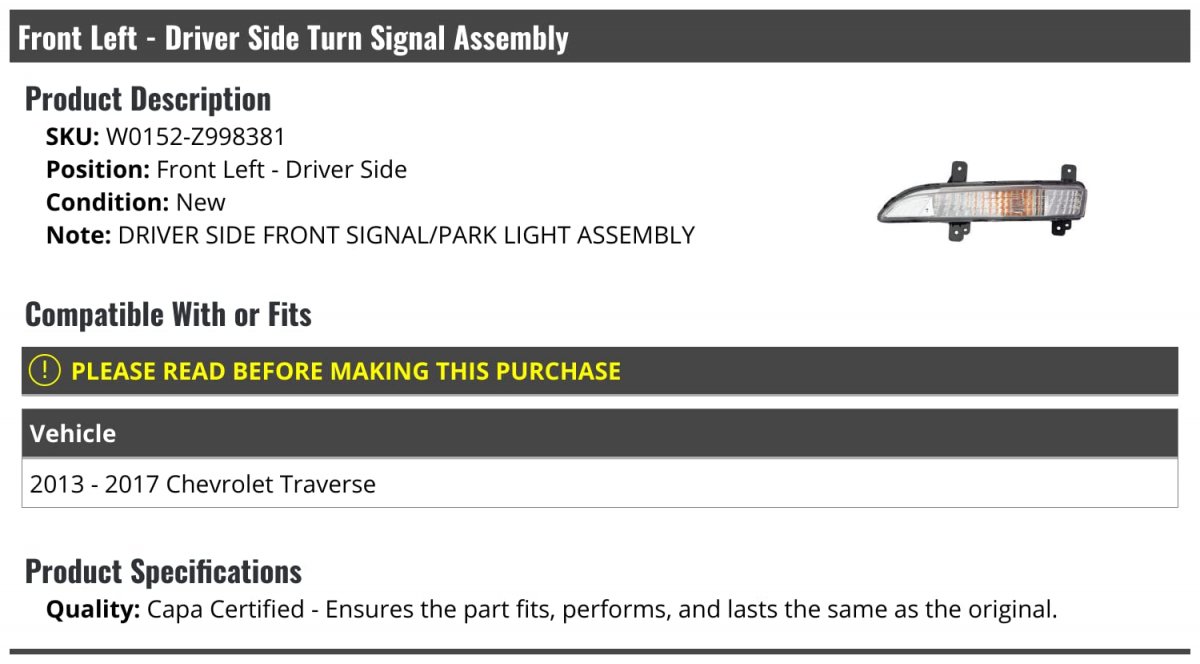Image resolution: width=1200 pixels, height=664 pixels.
Task: Click the yellow exclamation warning icon
Action: pos(45,371)
